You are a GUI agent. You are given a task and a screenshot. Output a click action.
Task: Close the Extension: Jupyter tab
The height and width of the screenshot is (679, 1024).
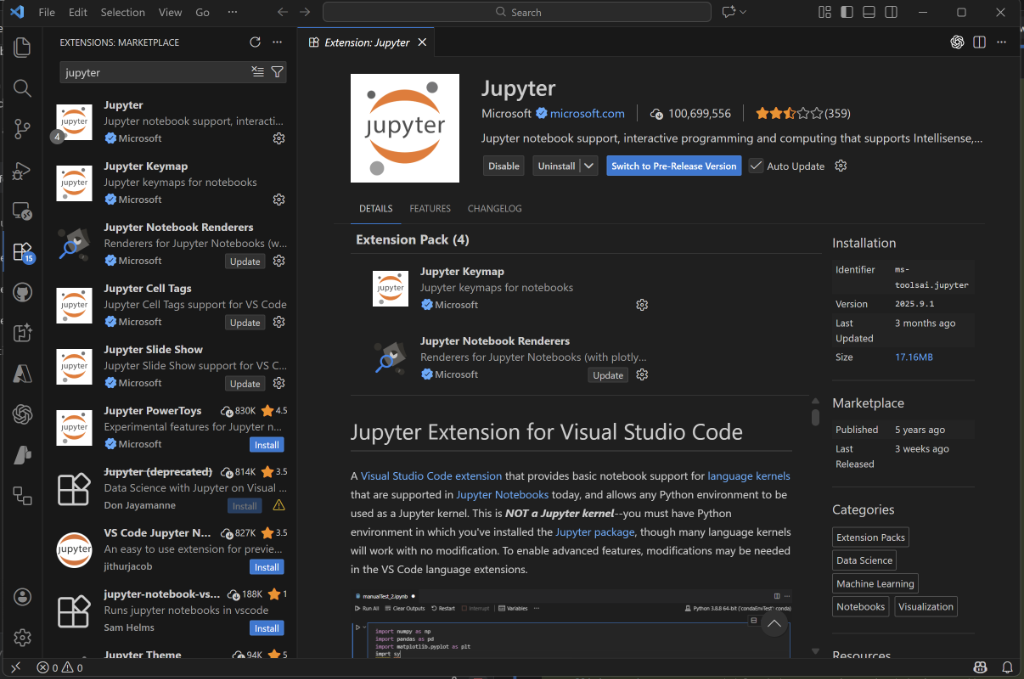(x=422, y=42)
